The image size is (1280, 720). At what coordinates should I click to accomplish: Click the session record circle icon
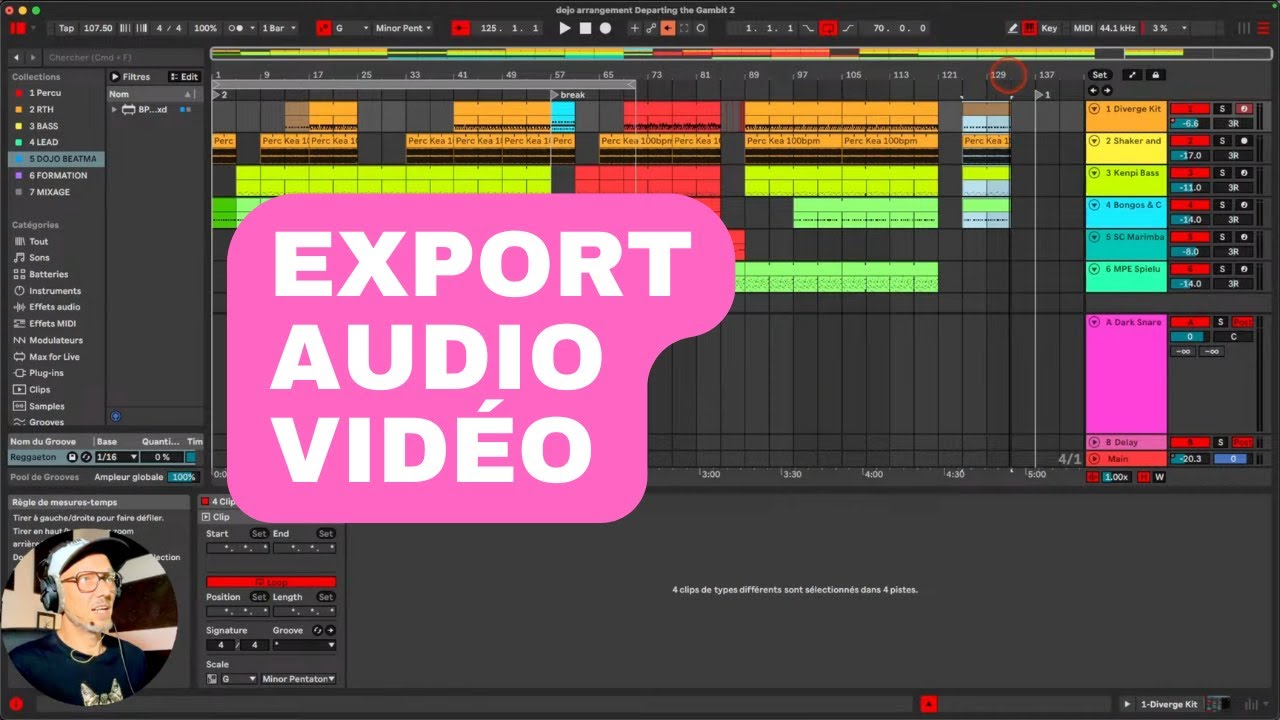coord(701,28)
